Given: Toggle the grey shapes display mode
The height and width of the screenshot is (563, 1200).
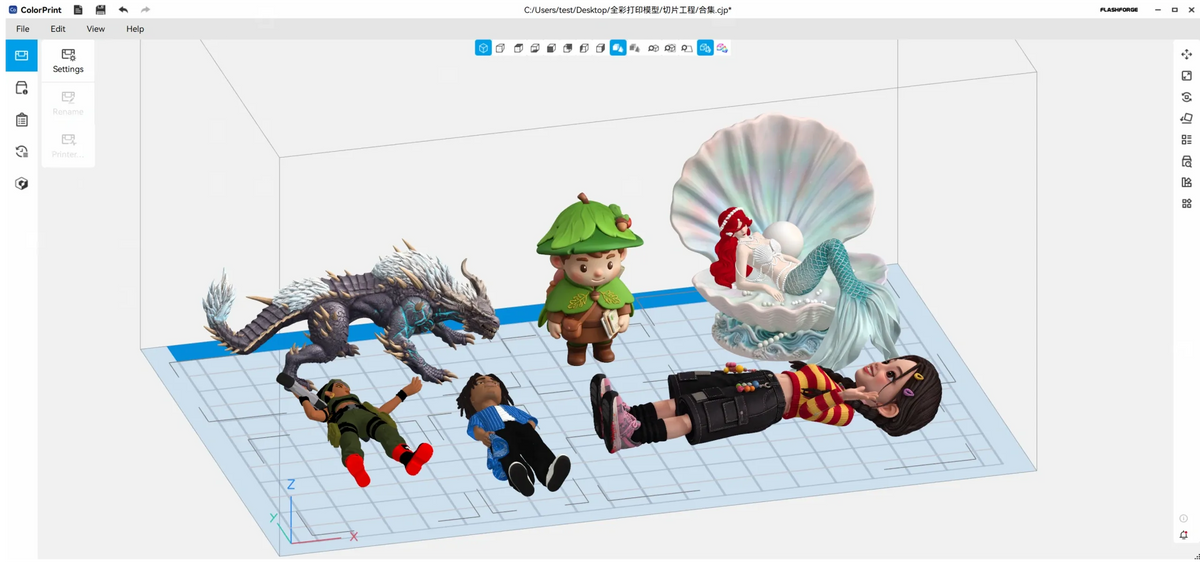Looking at the screenshot, I should (635, 47).
